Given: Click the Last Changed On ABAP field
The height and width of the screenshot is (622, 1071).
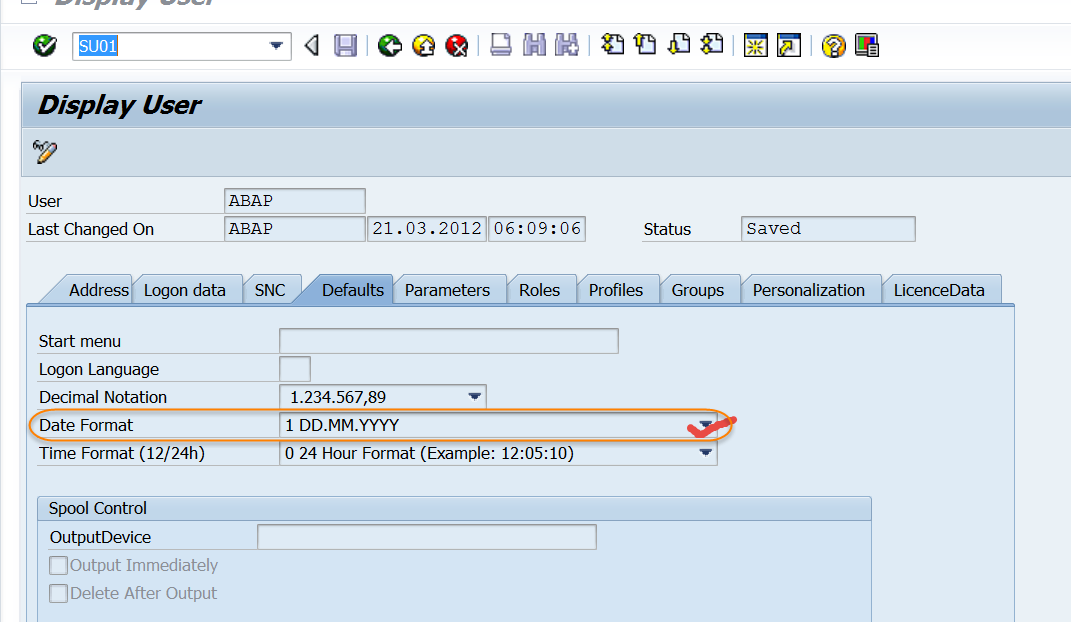Looking at the screenshot, I should [294, 229].
